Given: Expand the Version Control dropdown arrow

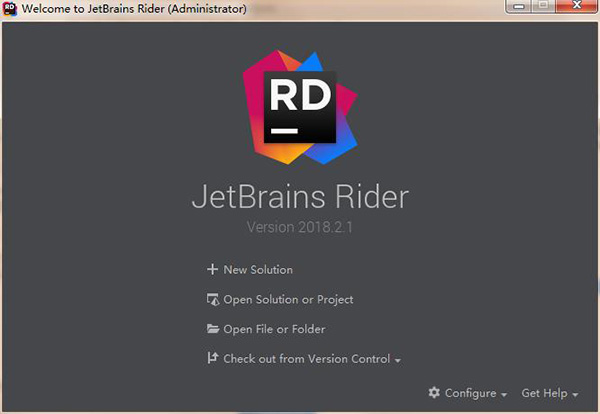Looking at the screenshot, I should coord(398,360).
